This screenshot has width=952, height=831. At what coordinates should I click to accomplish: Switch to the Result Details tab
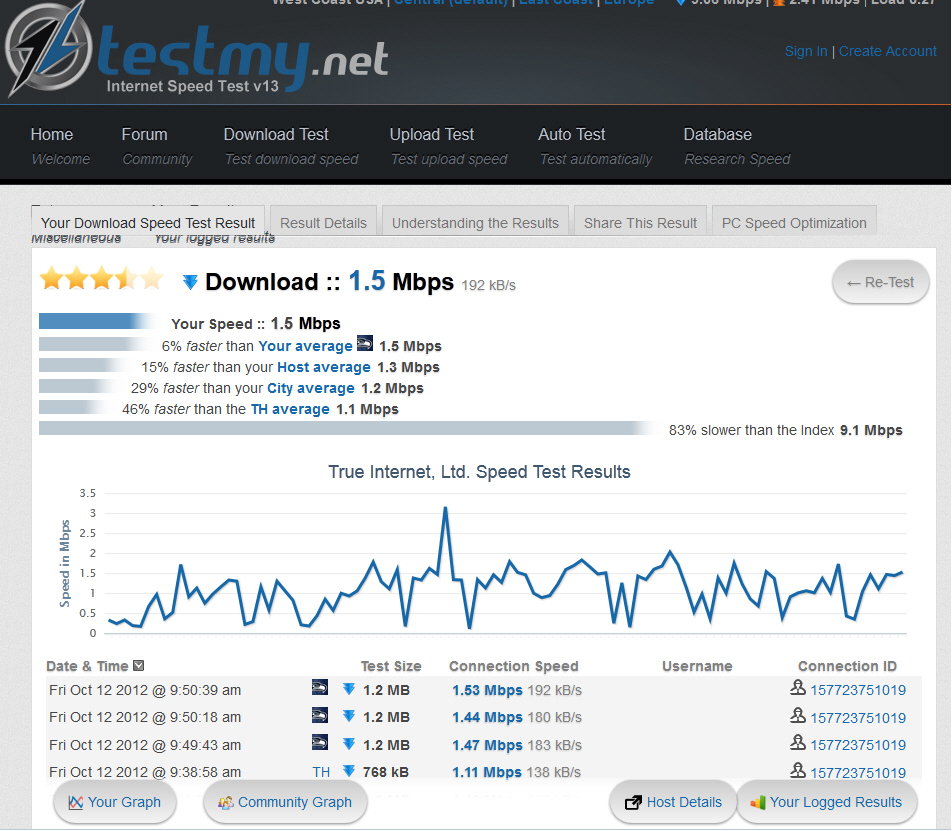324,222
